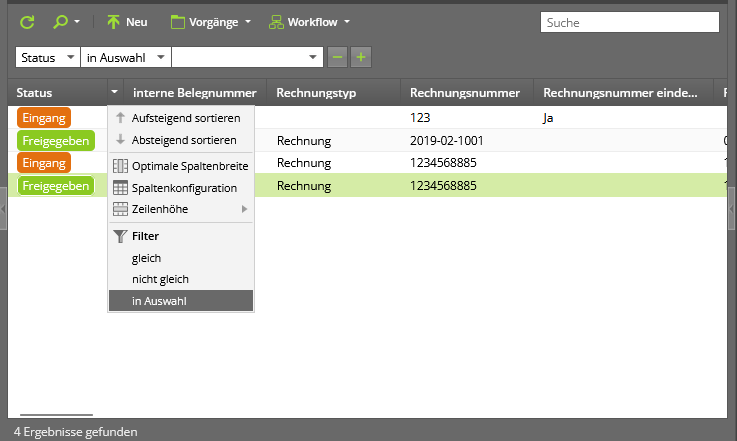The image size is (737, 441).
Task: Open the Vorgänge folder menu
Action: tap(211, 22)
